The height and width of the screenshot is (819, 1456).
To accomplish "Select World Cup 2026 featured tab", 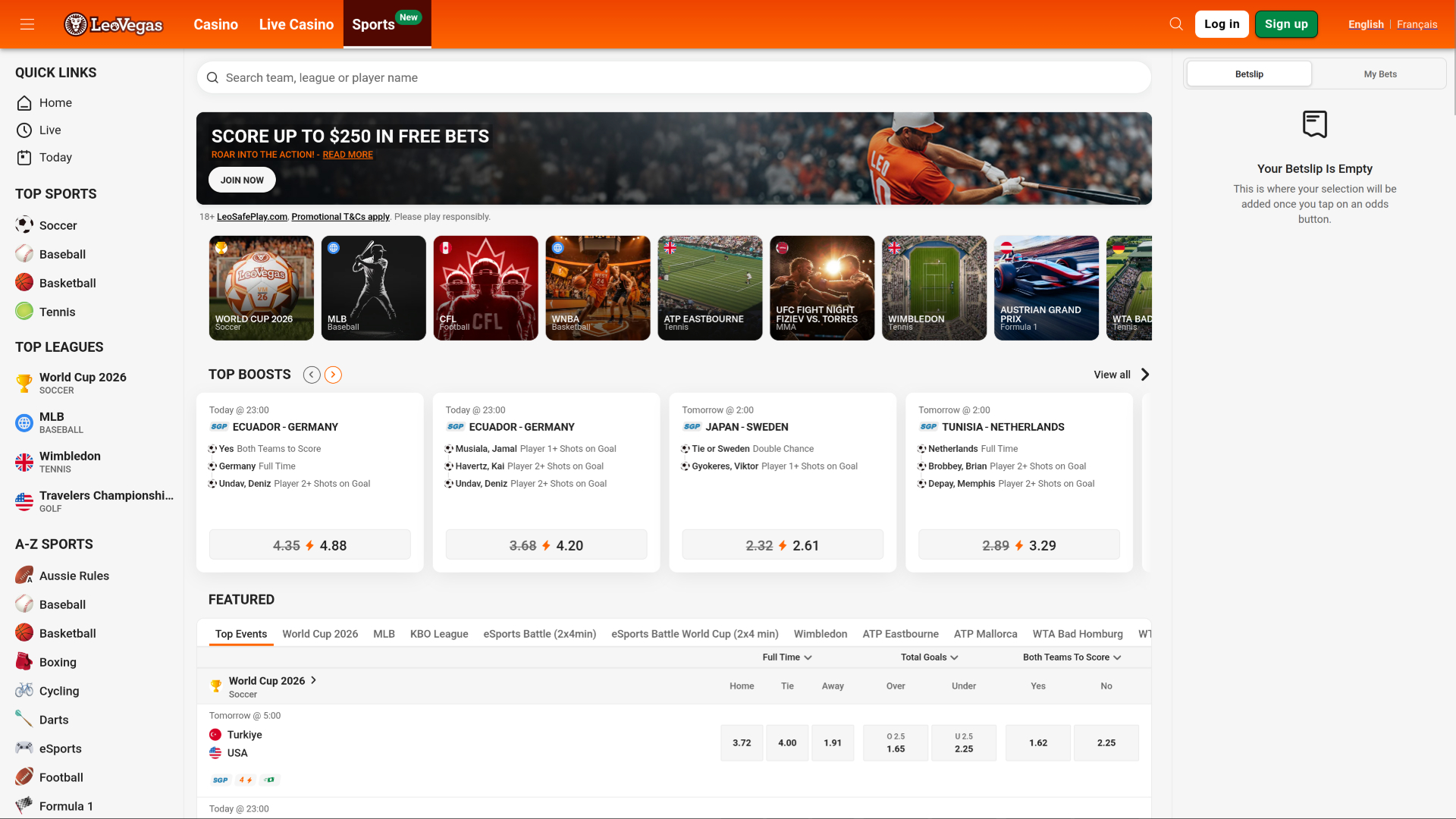I will point(320,634).
